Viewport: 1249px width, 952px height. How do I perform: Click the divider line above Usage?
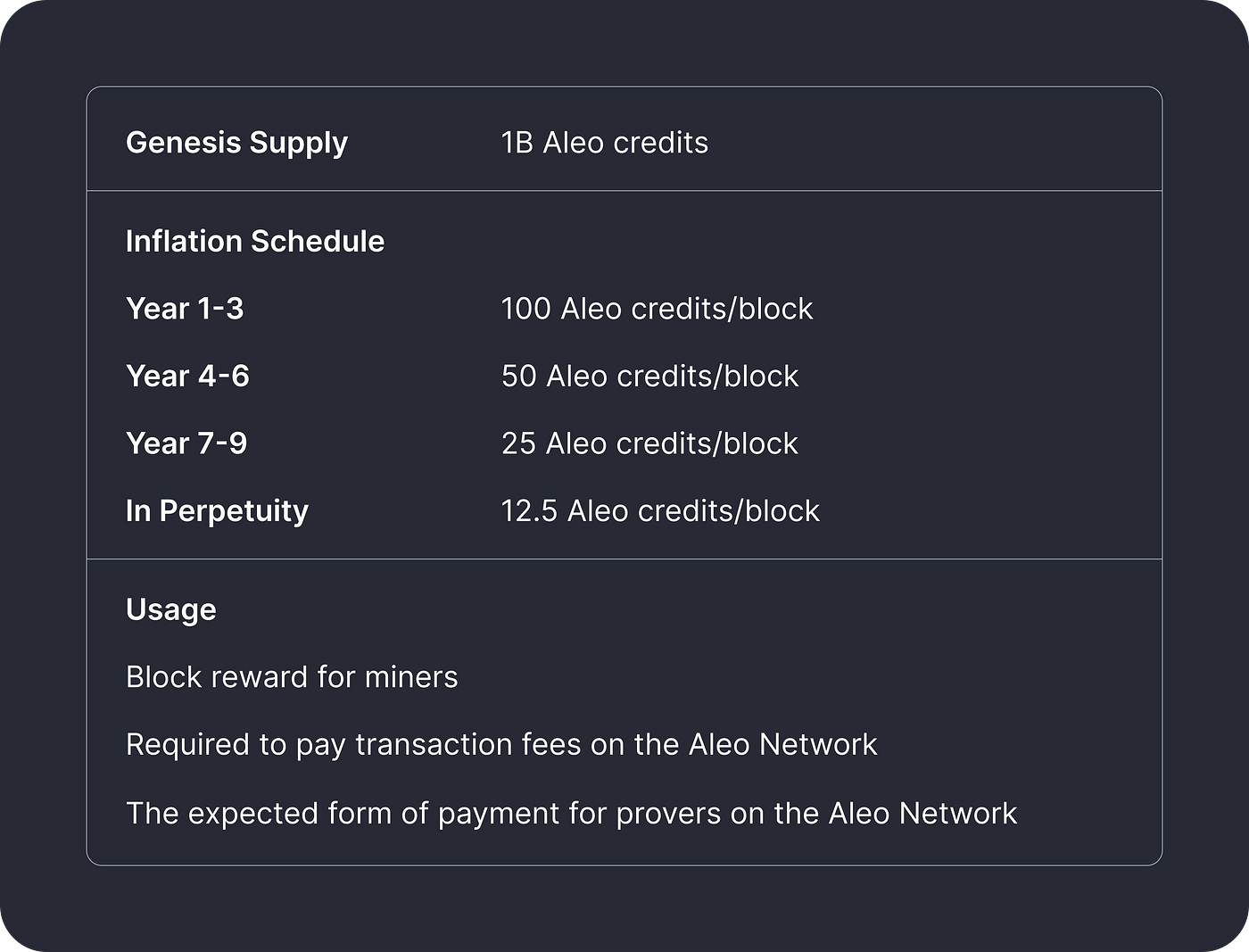[x=624, y=559]
